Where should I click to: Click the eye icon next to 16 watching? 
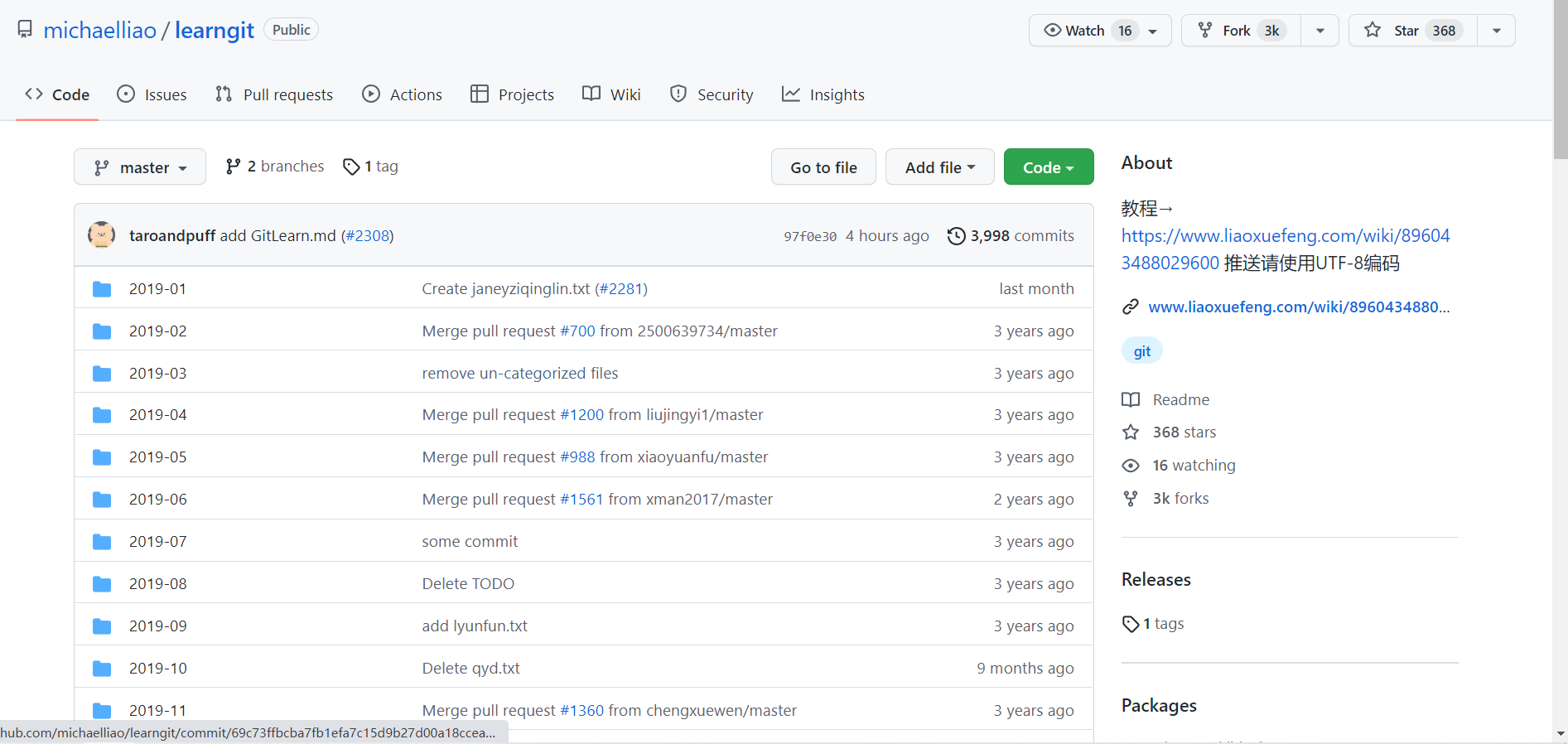1131,466
